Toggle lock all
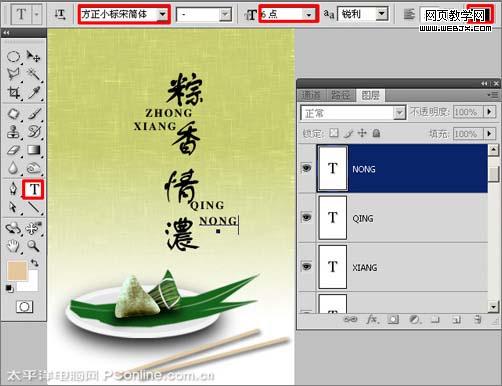The height and width of the screenshot is (386, 502). 376,133
